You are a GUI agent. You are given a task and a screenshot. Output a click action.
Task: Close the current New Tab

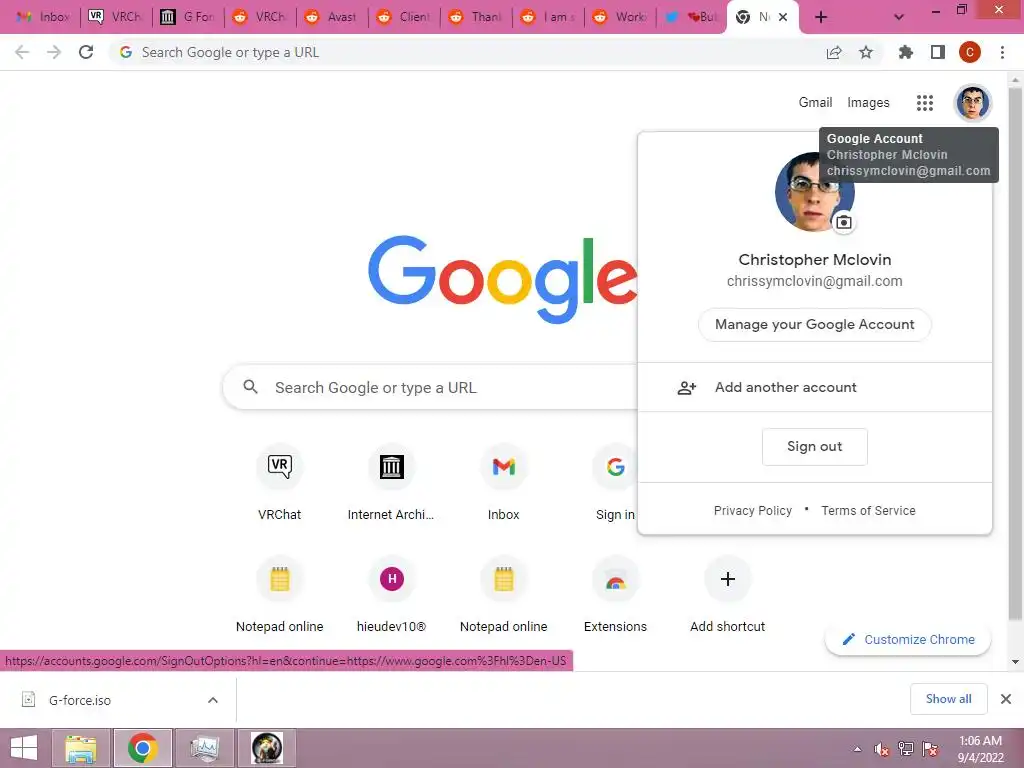pyautogui.click(x=783, y=17)
